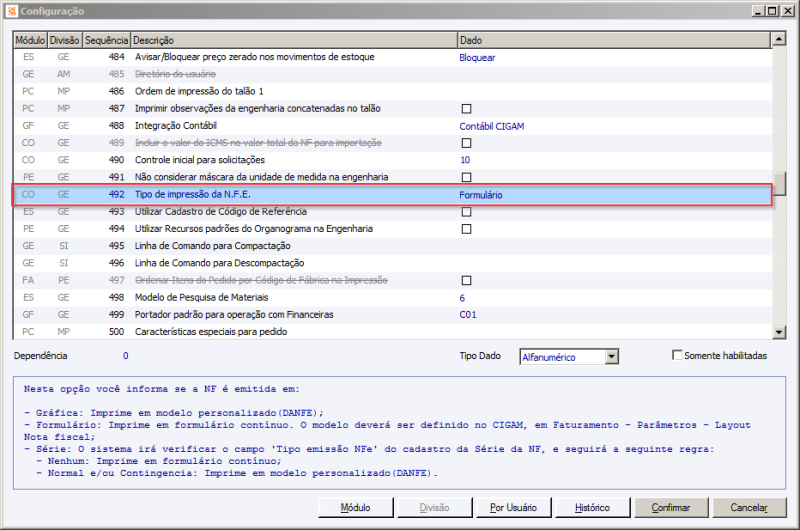Click the Contábil CIGAM value

(492, 126)
